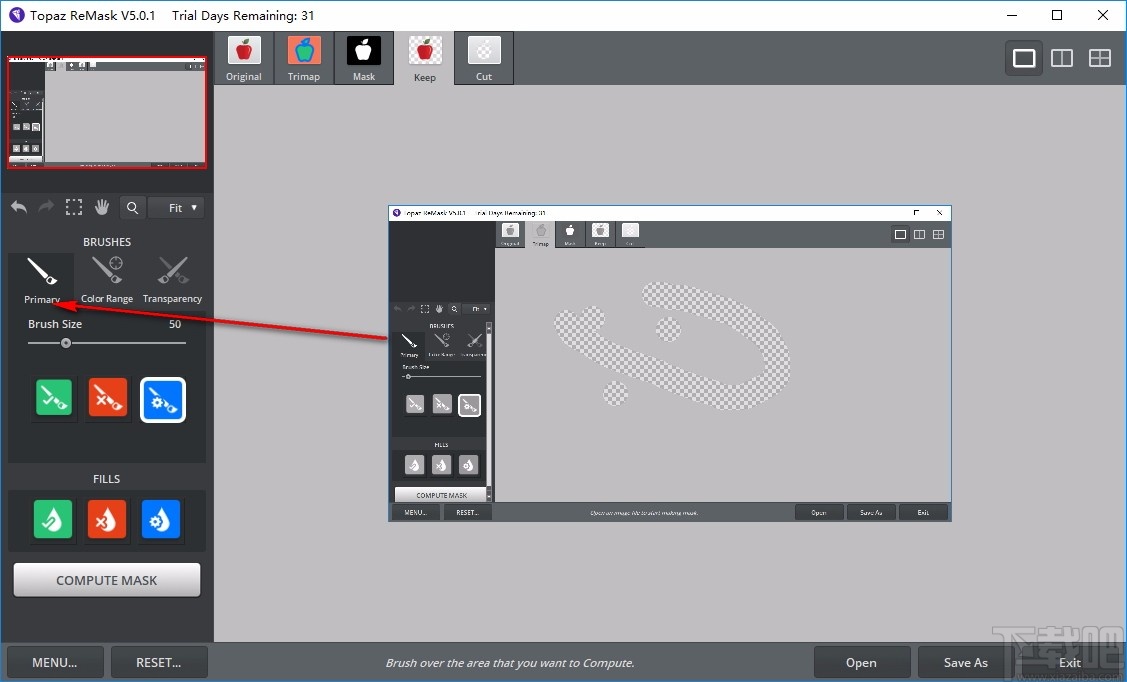This screenshot has height=682, width=1127.
Task: Click the Open button
Action: click(861, 662)
